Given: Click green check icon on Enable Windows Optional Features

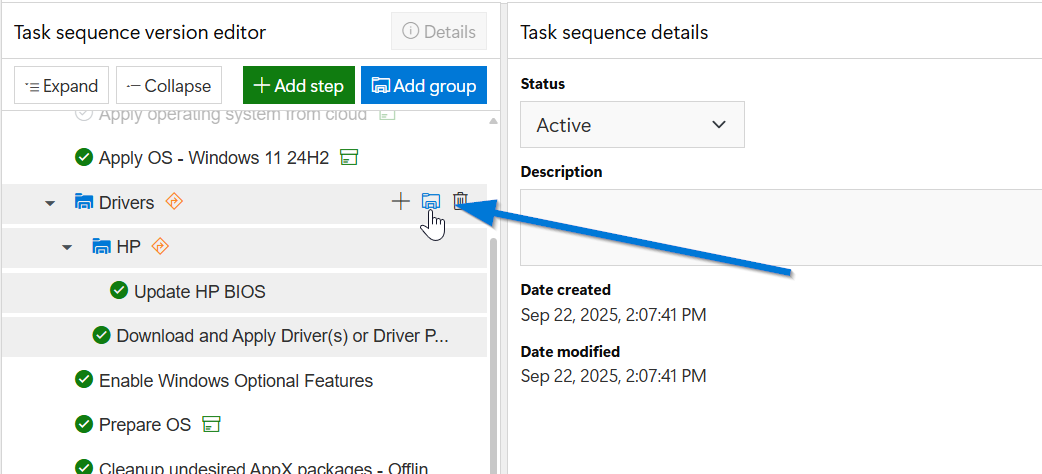Looking at the screenshot, I should [84, 380].
